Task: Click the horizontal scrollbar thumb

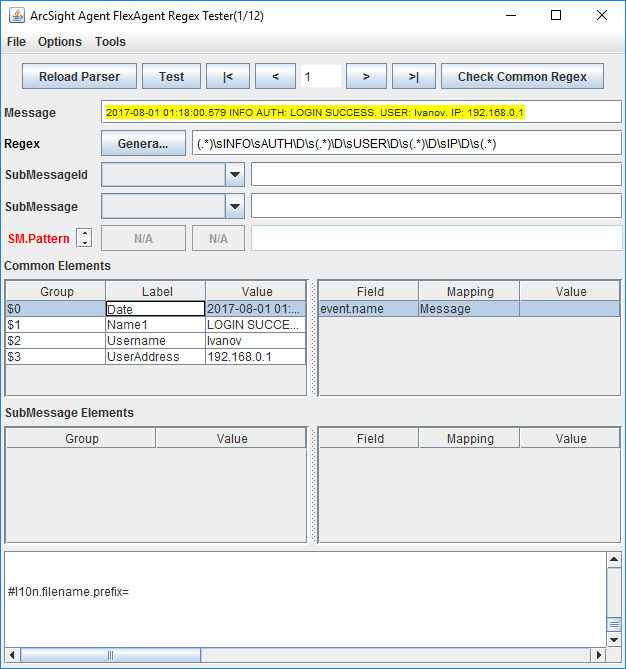Action: click(x=110, y=654)
